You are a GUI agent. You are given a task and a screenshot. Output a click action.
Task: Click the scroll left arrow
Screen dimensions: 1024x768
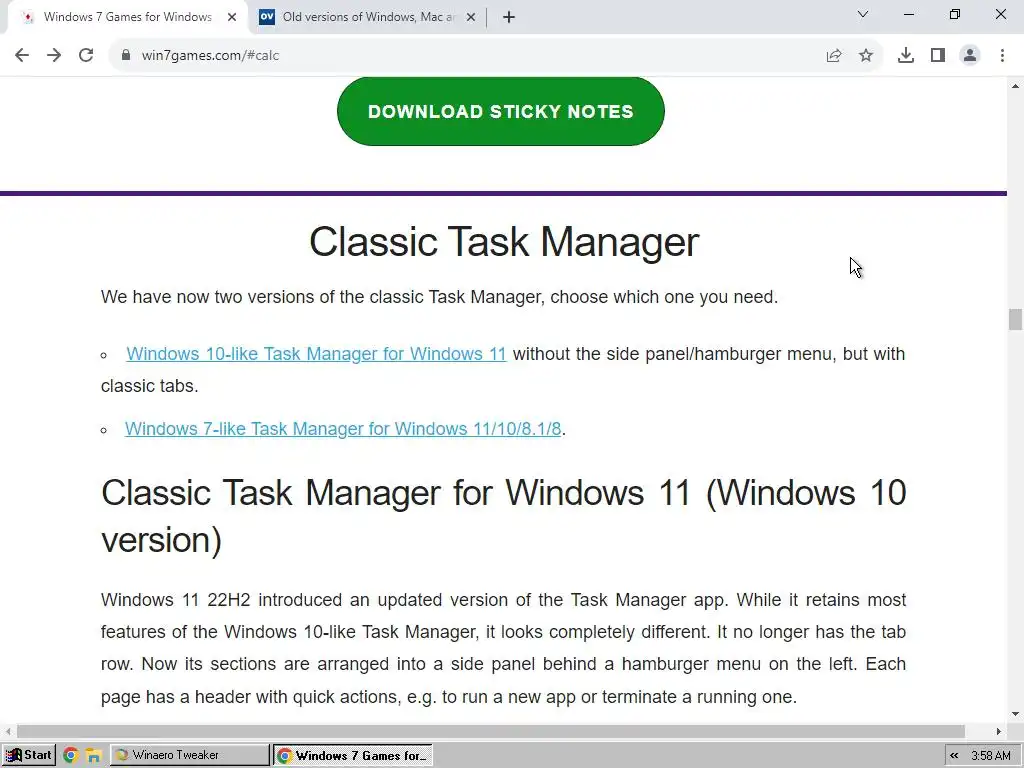click(8, 731)
